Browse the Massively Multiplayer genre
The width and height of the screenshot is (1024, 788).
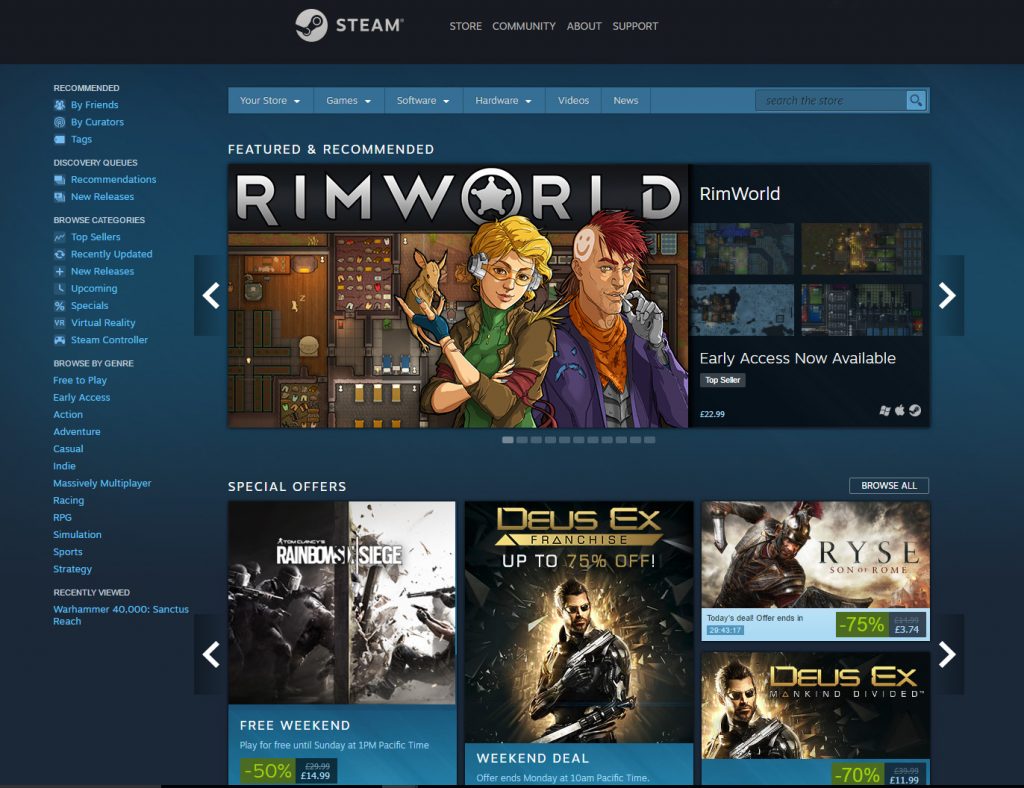coord(102,483)
